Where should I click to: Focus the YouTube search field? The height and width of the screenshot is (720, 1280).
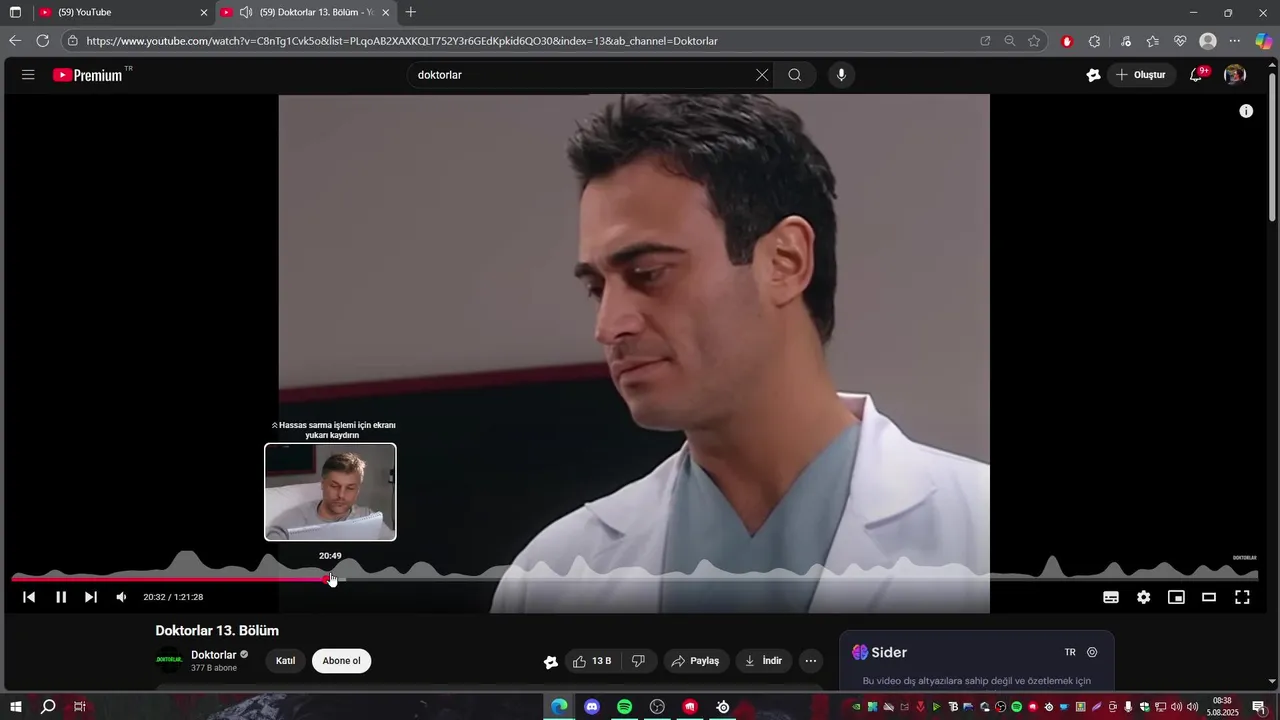pyautogui.click(x=583, y=75)
